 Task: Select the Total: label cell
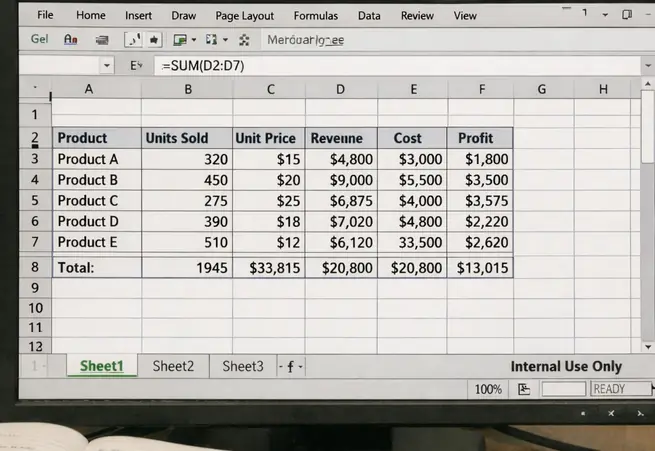tap(96, 268)
